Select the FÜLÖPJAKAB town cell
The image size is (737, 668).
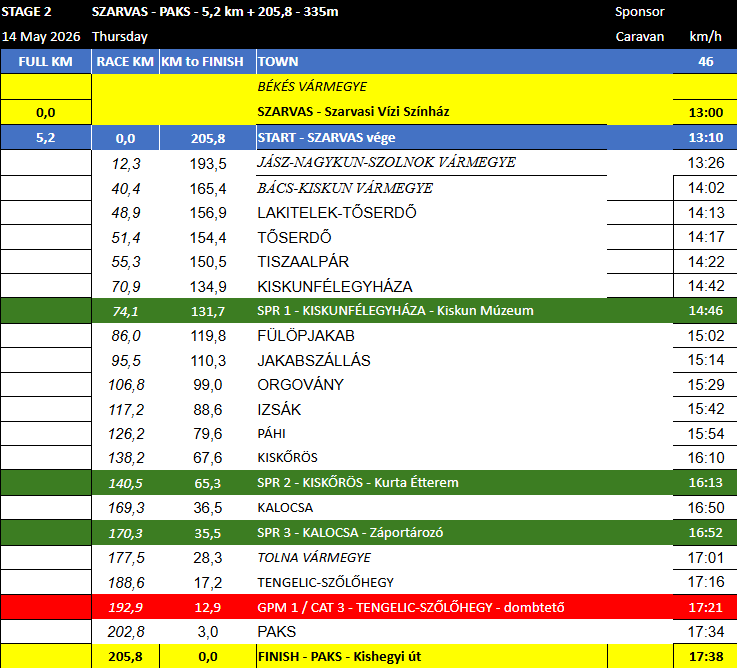pyautogui.click(x=306, y=336)
